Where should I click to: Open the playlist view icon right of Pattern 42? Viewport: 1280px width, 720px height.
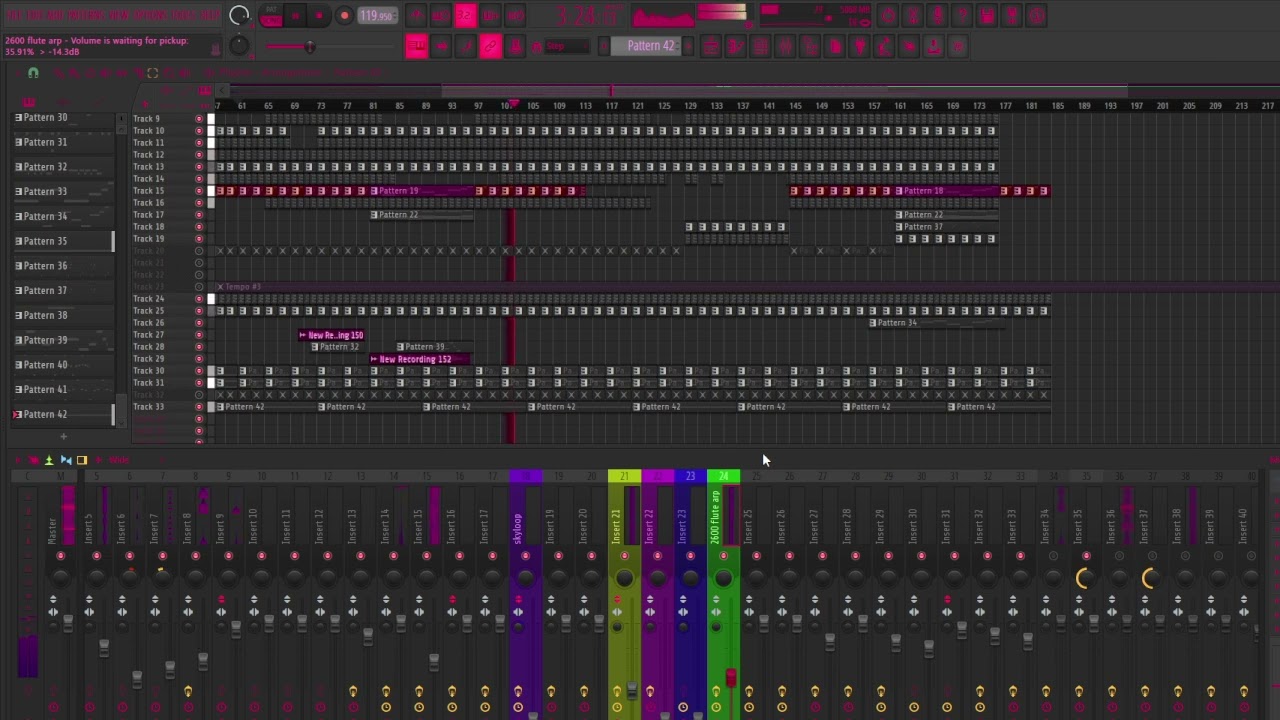pos(711,46)
